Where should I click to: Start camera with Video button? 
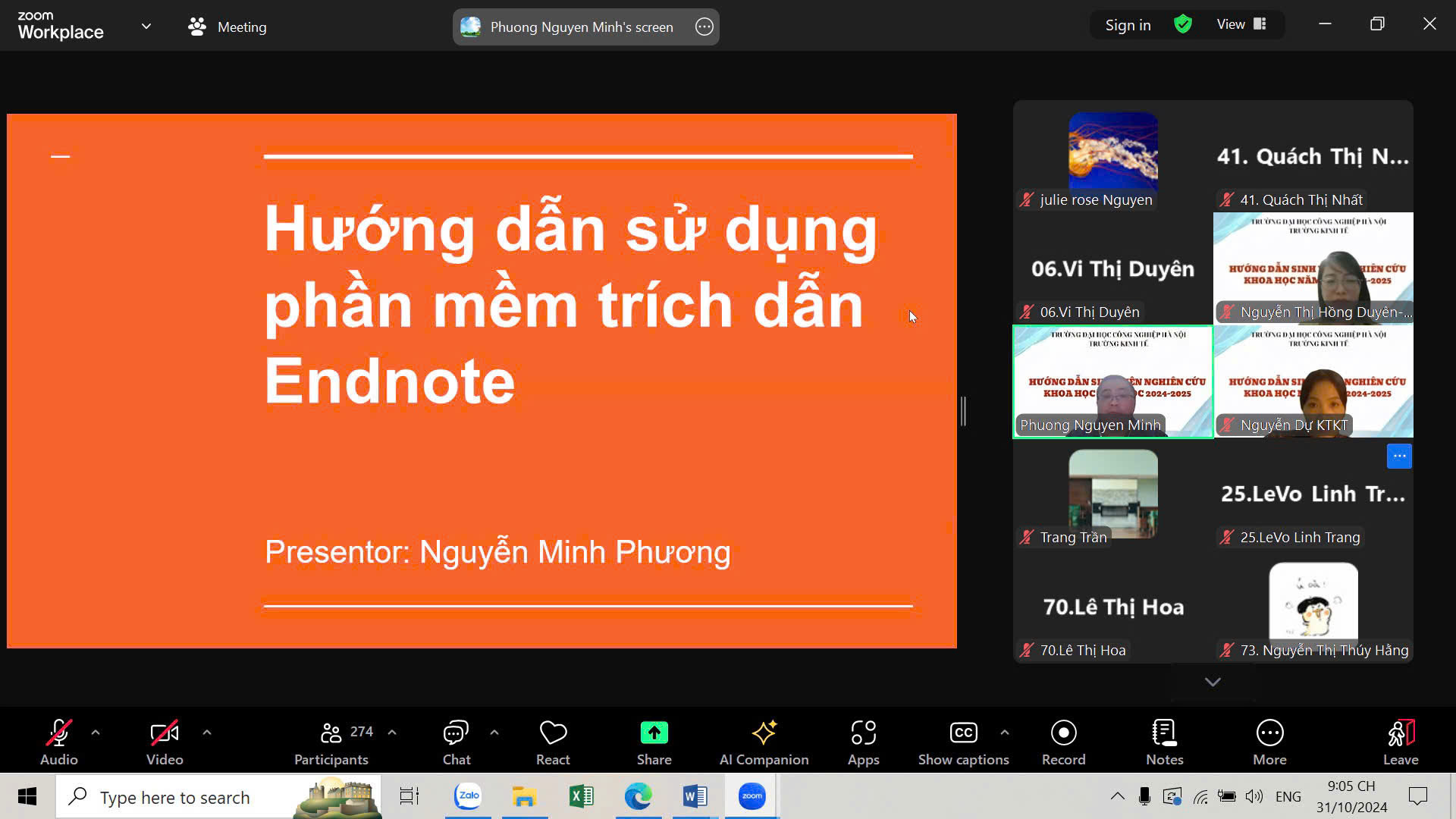165,742
